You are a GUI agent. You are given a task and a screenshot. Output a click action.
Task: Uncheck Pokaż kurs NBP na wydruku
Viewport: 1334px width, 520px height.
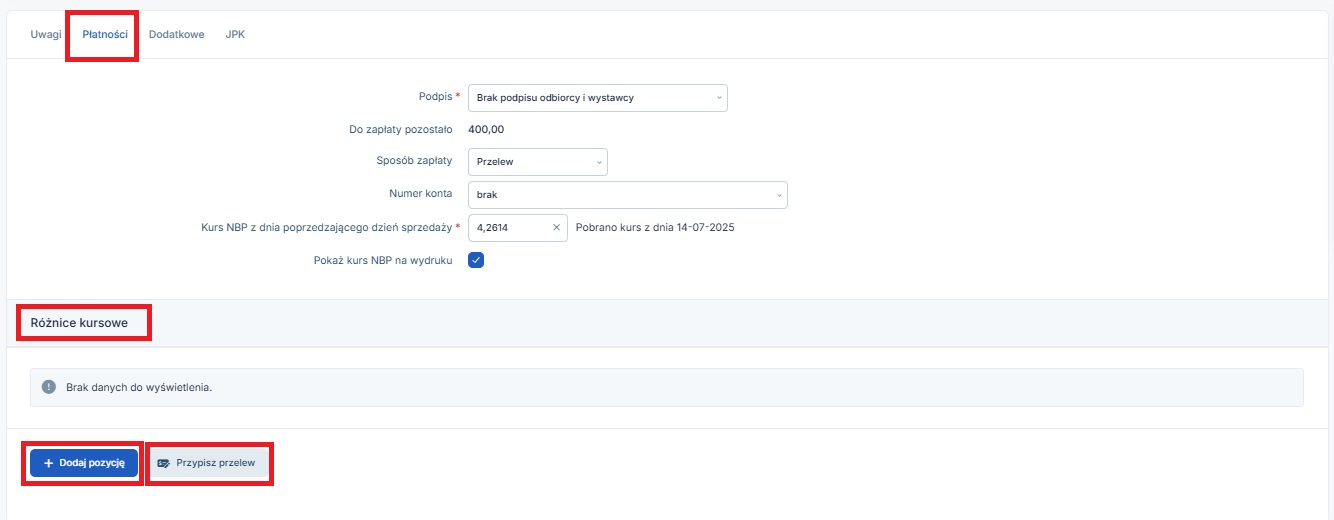pos(476,260)
